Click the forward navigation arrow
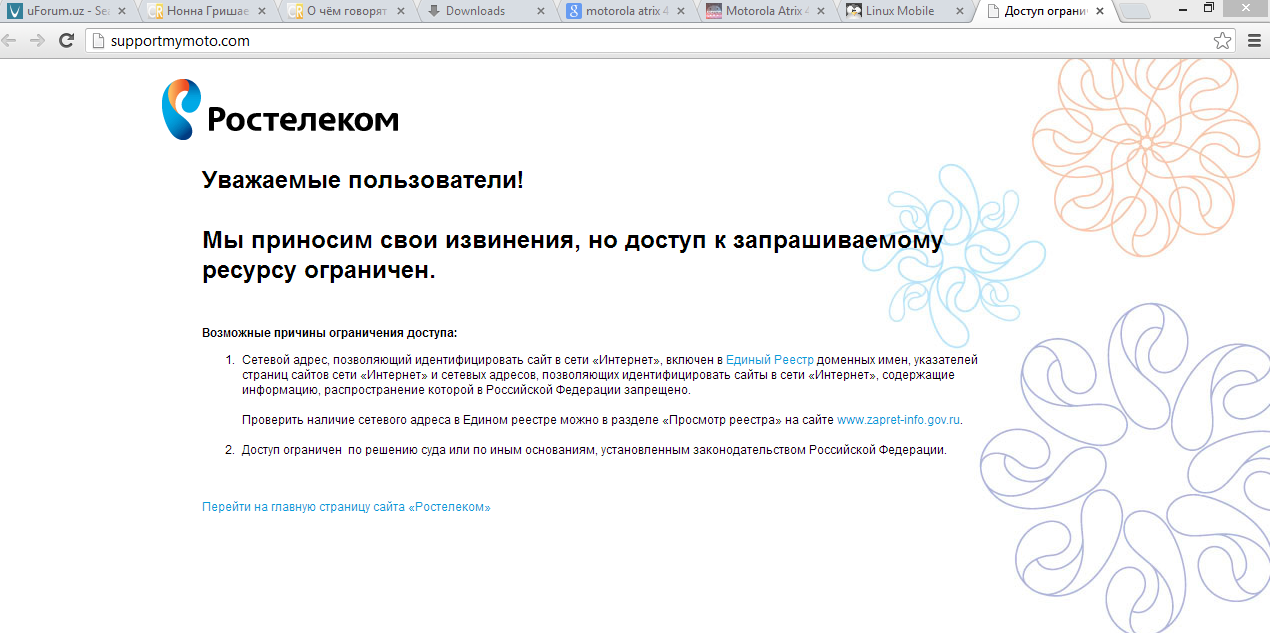 [38, 41]
